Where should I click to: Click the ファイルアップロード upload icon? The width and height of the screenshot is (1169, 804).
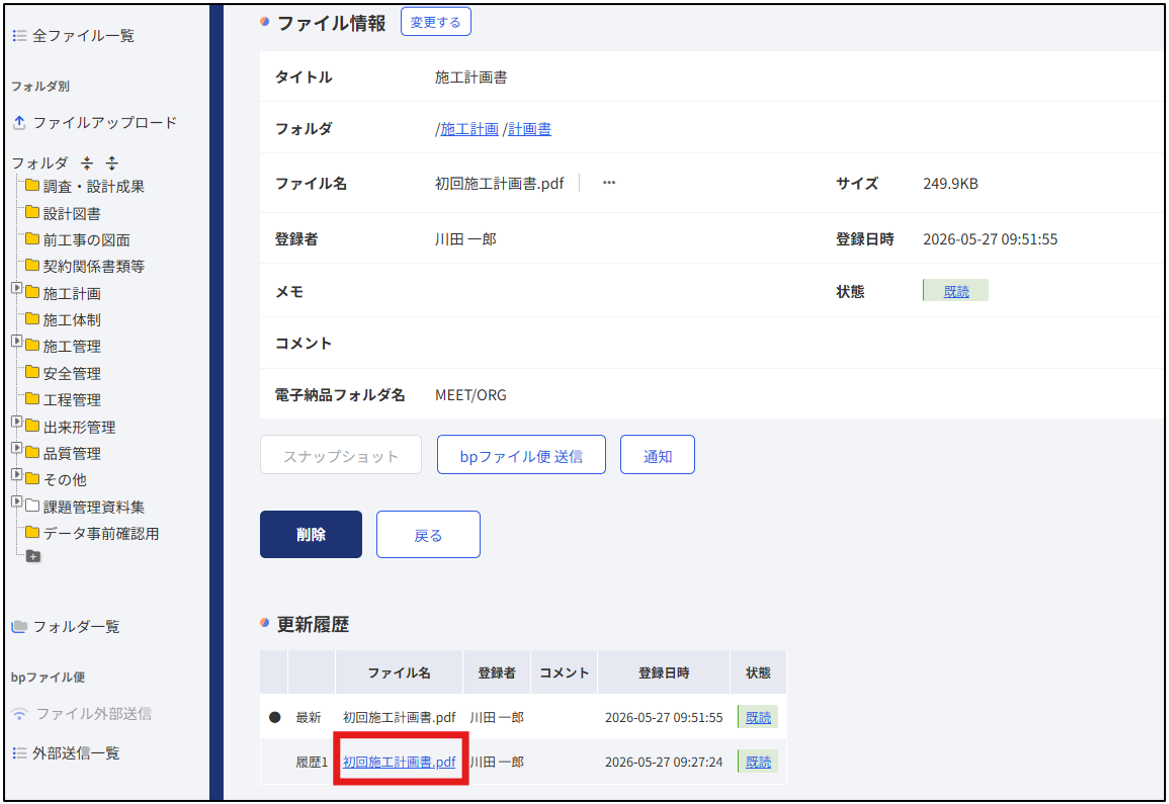(19, 122)
